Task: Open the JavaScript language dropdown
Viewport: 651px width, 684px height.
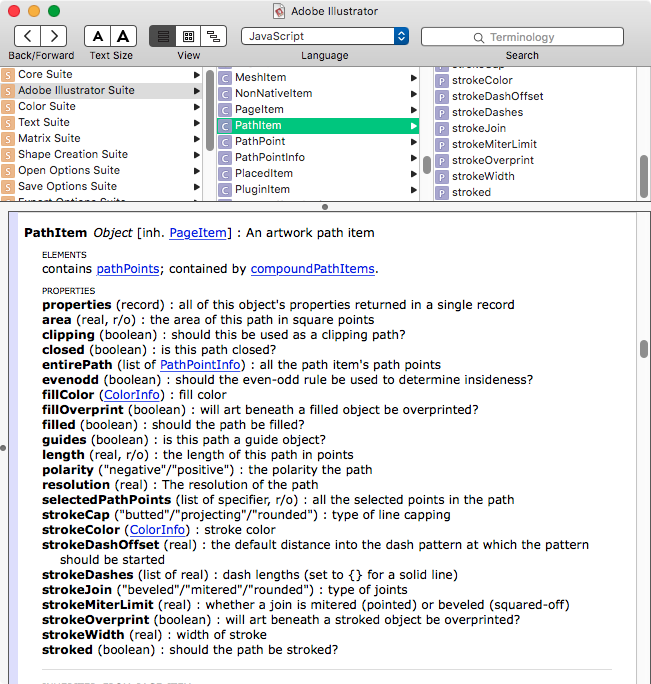Action: click(325, 36)
